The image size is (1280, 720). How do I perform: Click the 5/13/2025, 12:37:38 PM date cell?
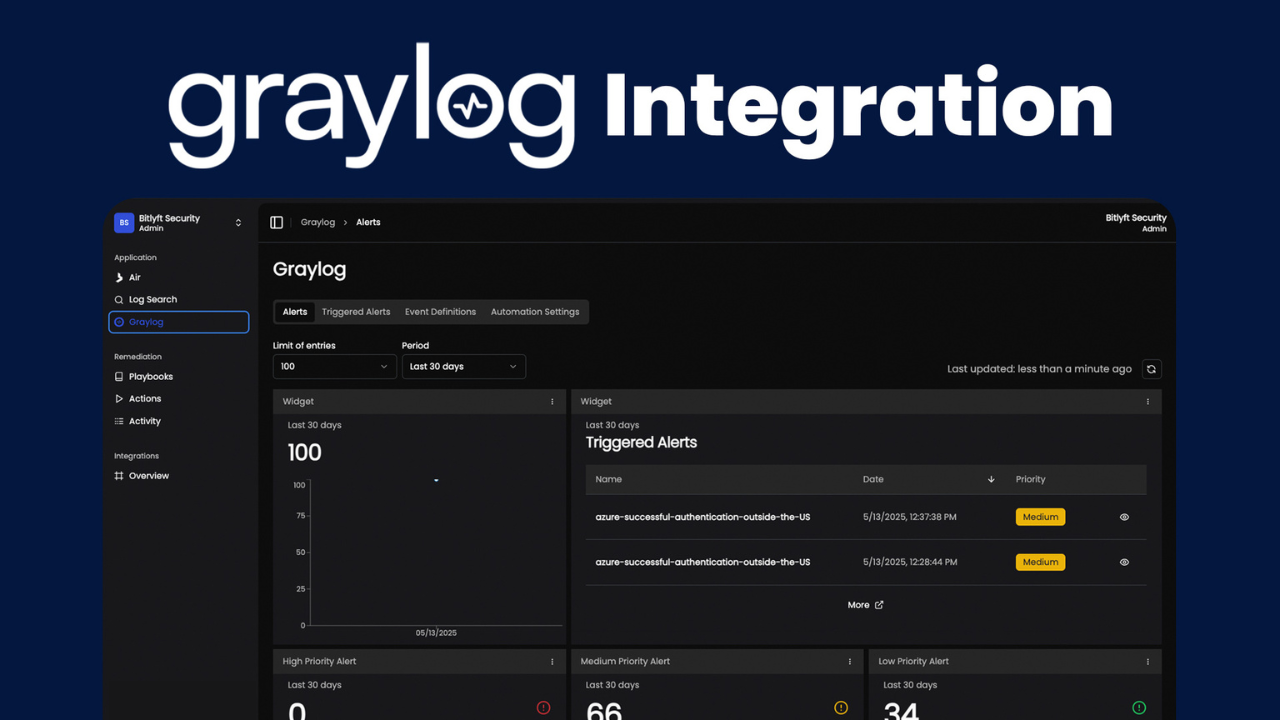tap(909, 517)
